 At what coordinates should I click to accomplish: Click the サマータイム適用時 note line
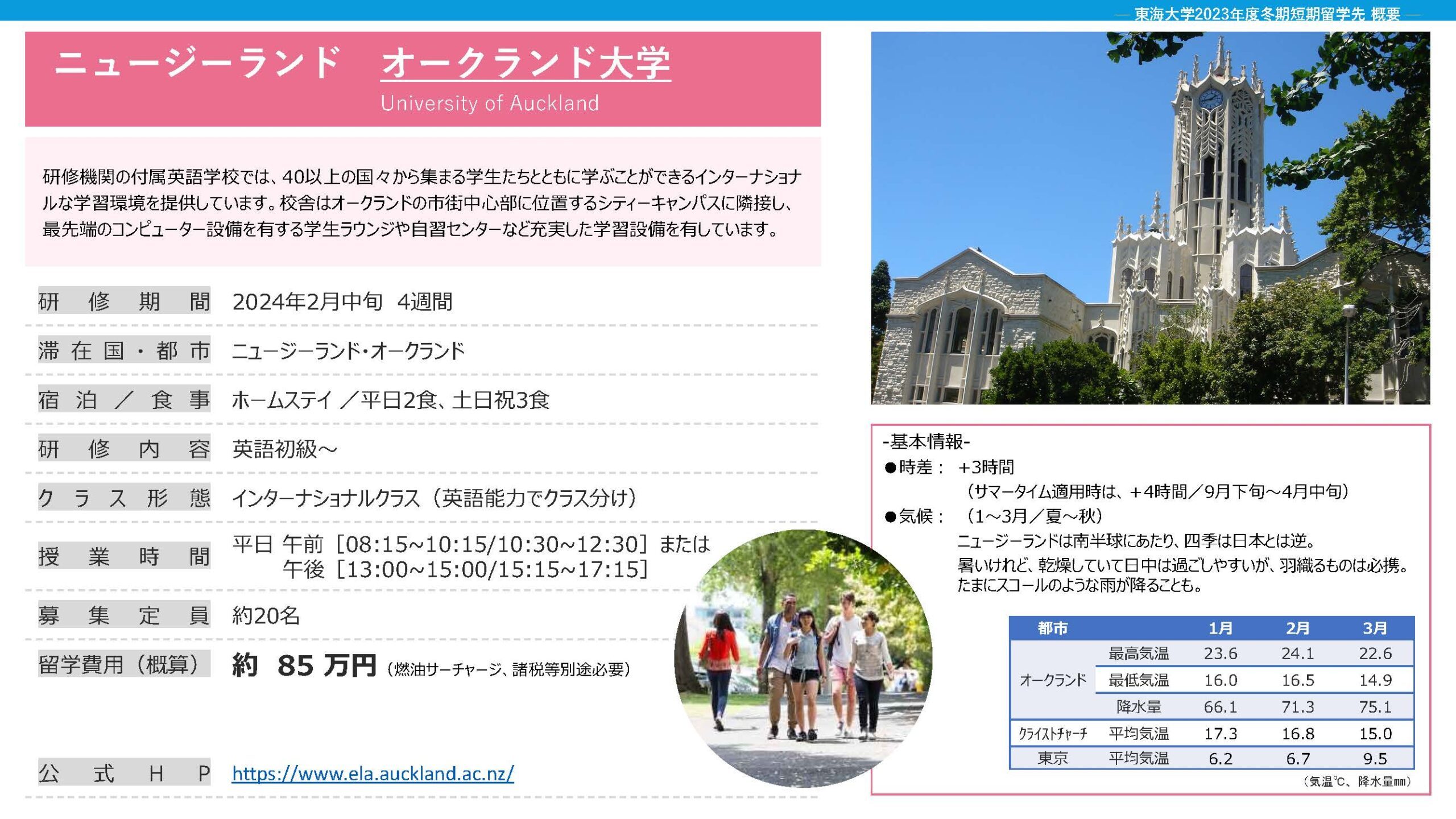pyautogui.click(x=1157, y=491)
